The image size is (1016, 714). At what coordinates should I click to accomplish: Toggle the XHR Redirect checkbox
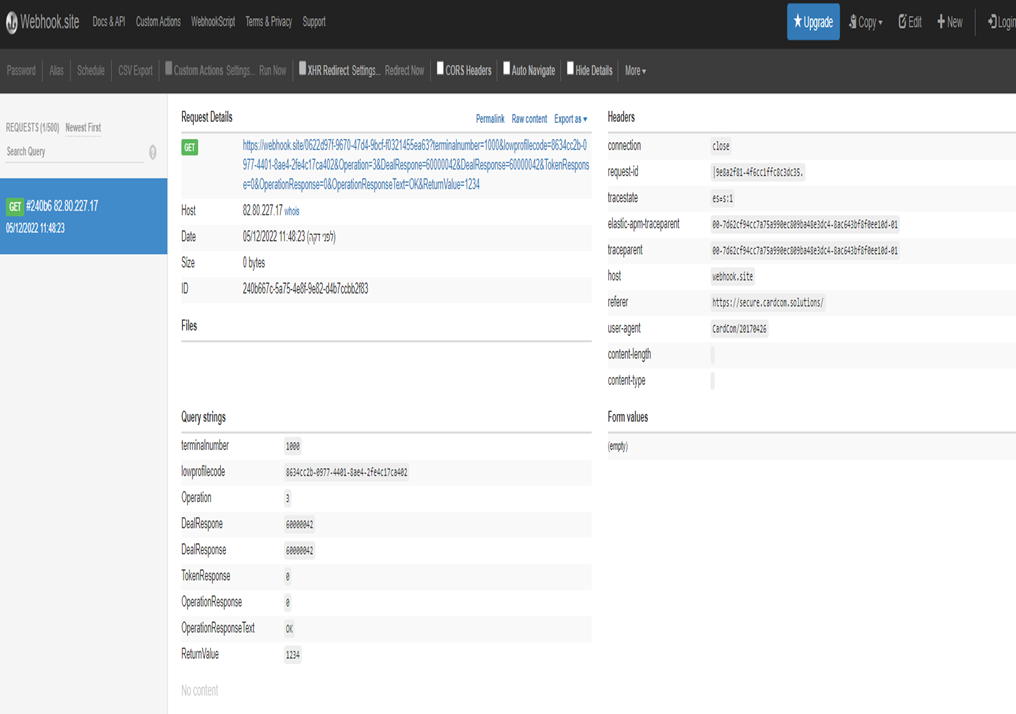coord(302,68)
